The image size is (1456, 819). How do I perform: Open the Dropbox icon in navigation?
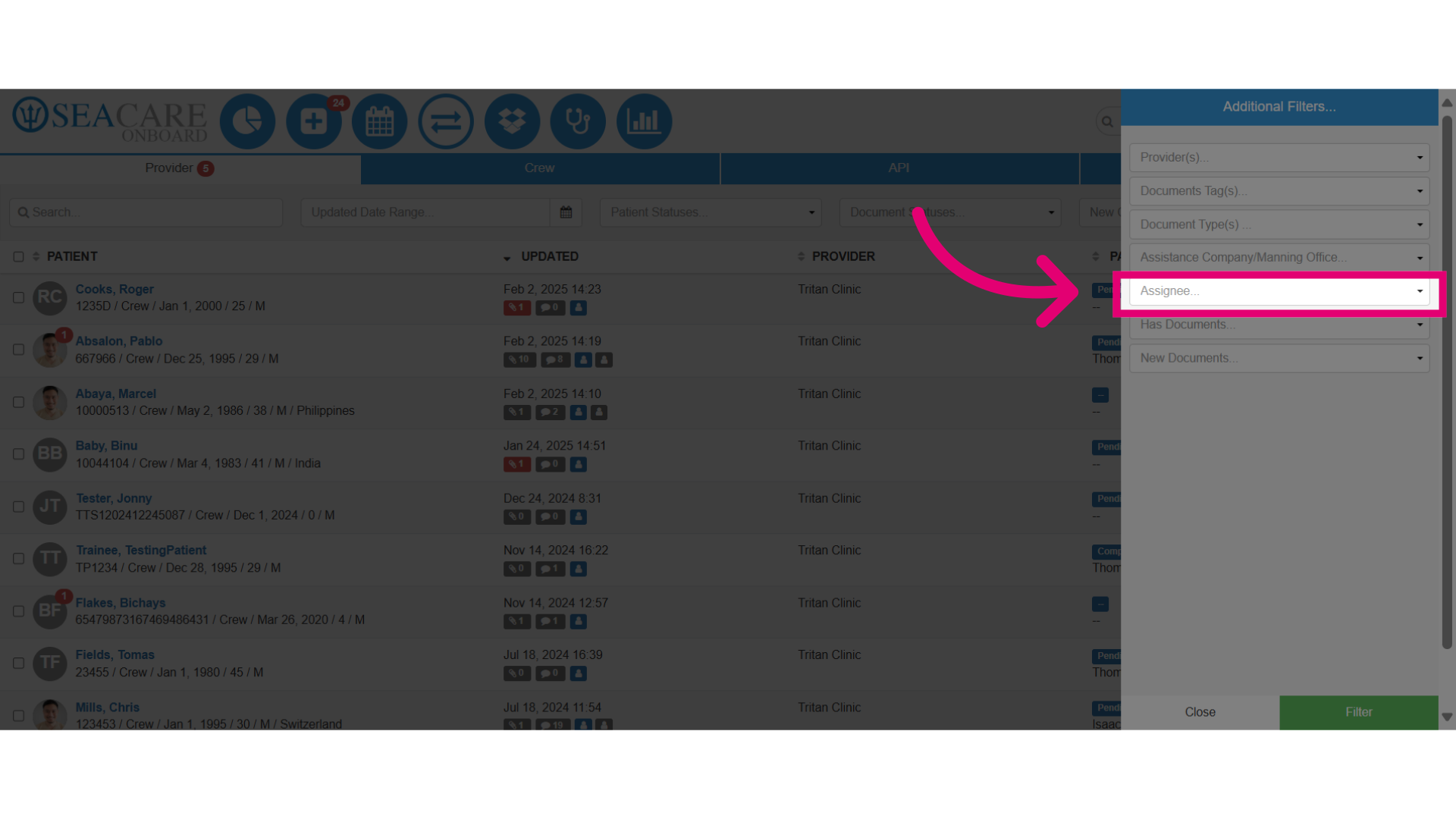pyautogui.click(x=512, y=121)
